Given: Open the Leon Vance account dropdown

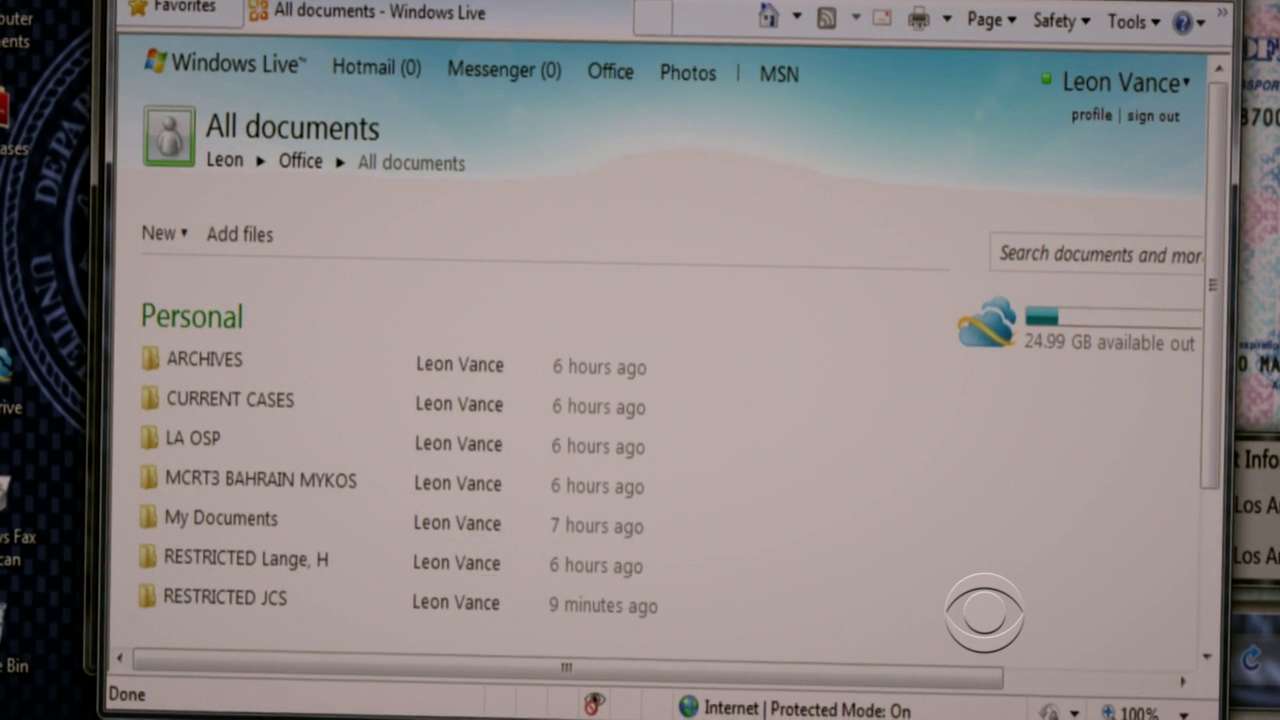Looking at the screenshot, I should tap(1126, 82).
